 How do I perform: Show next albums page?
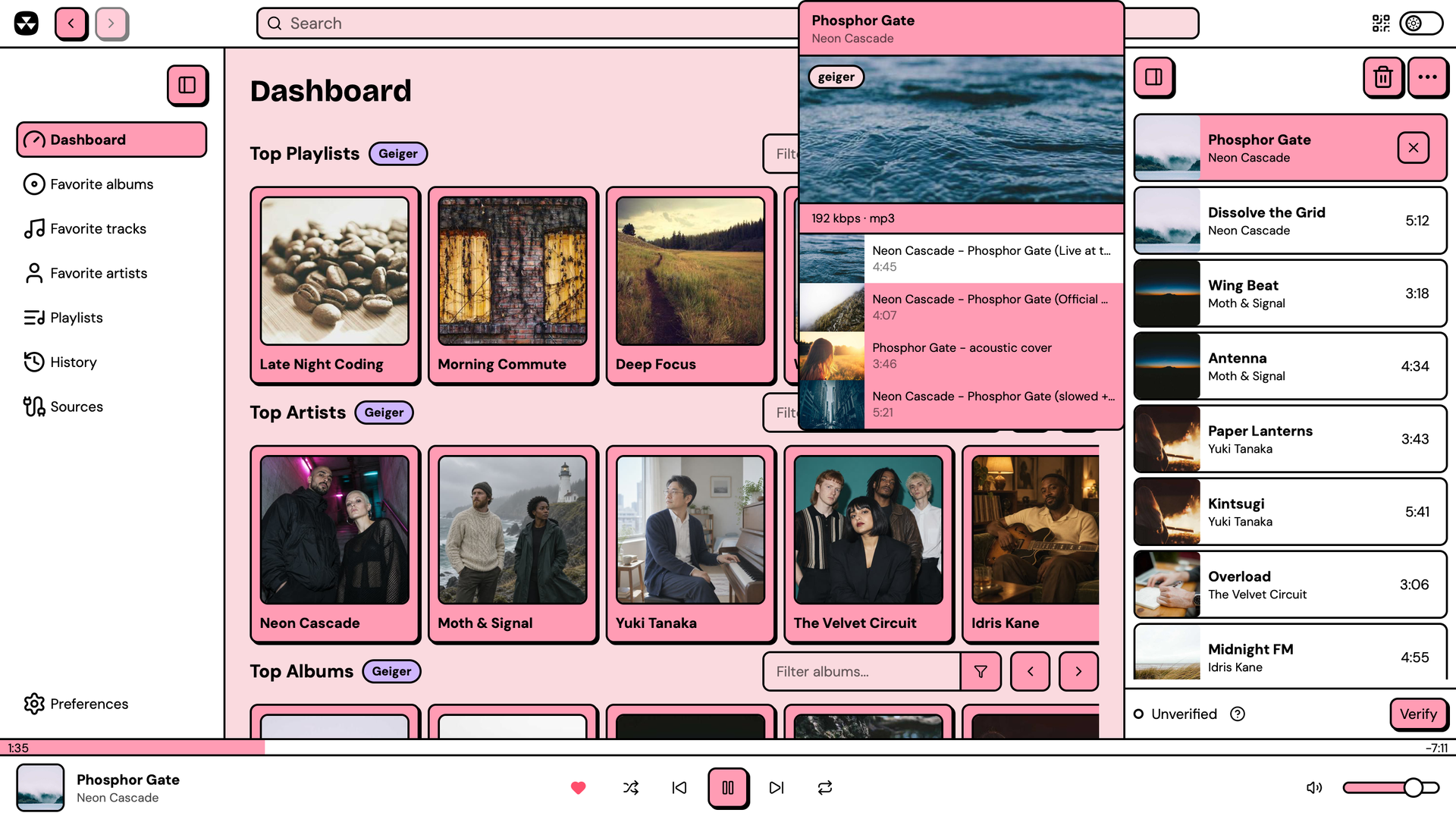1078,672
